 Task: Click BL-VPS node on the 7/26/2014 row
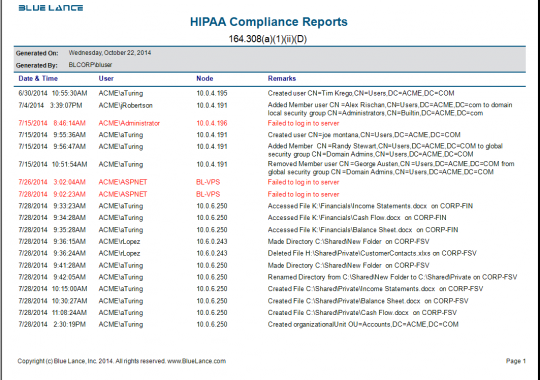tap(208, 182)
